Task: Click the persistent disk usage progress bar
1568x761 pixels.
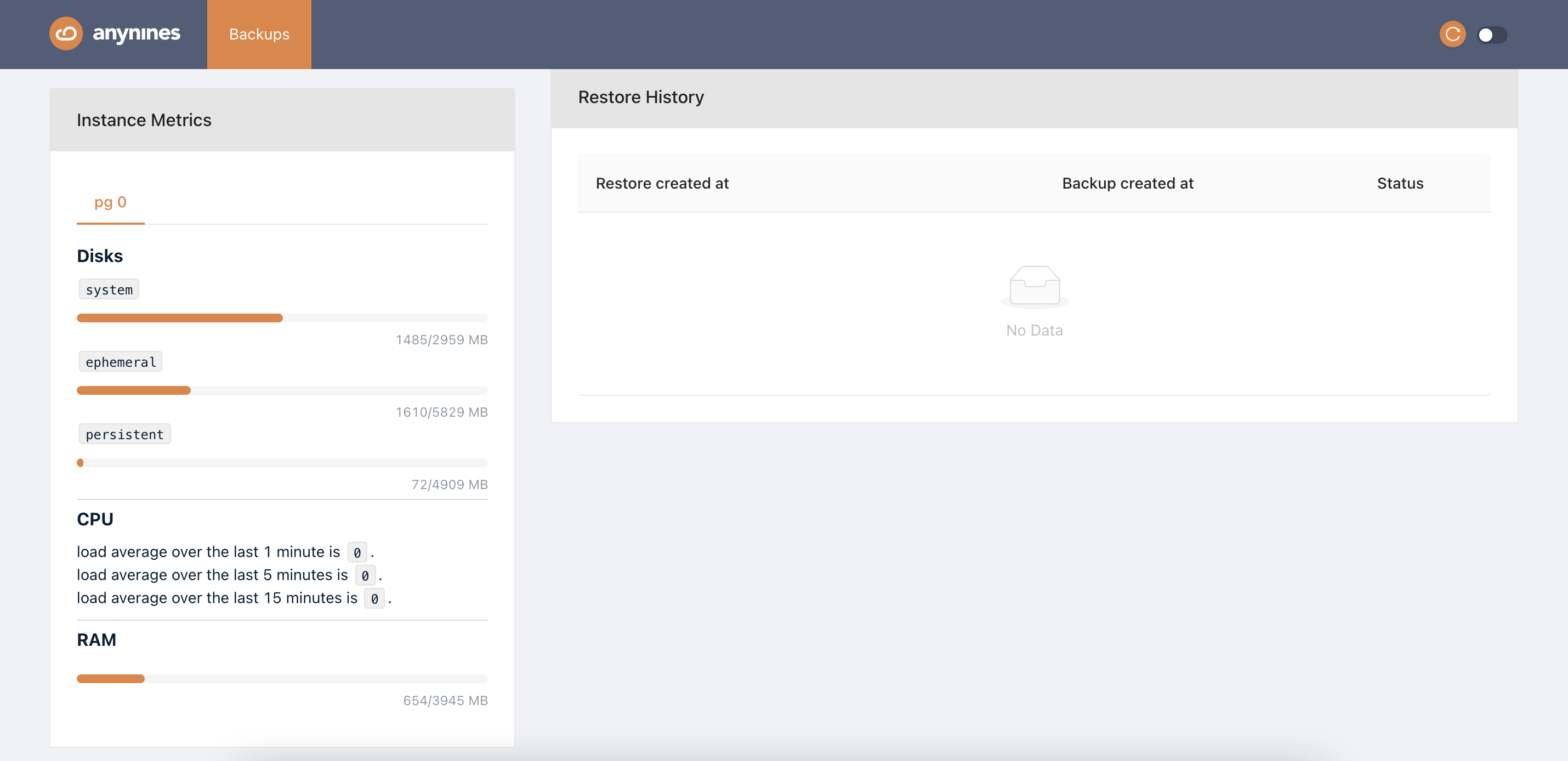Action: [x=282, y=463]
